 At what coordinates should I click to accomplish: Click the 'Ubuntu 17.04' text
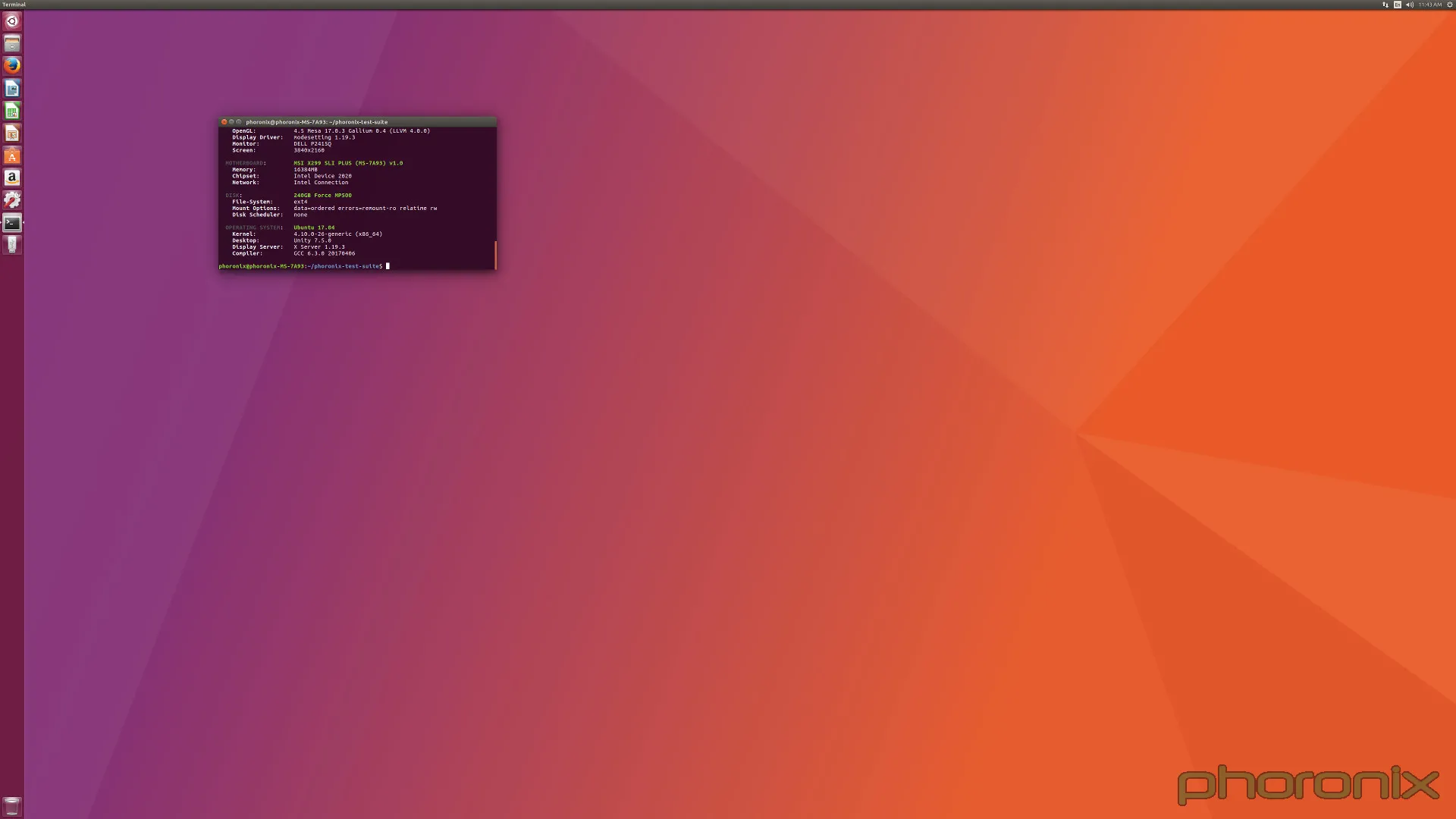pos(314,227)
